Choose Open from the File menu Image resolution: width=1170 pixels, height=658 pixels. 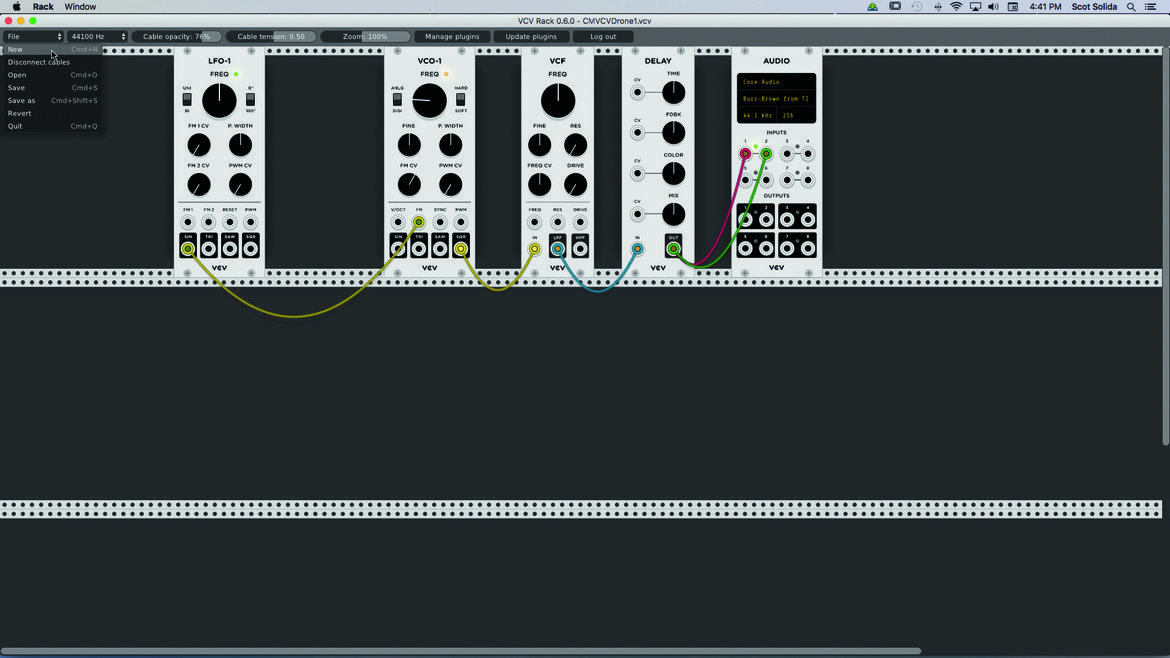[52, 75]
